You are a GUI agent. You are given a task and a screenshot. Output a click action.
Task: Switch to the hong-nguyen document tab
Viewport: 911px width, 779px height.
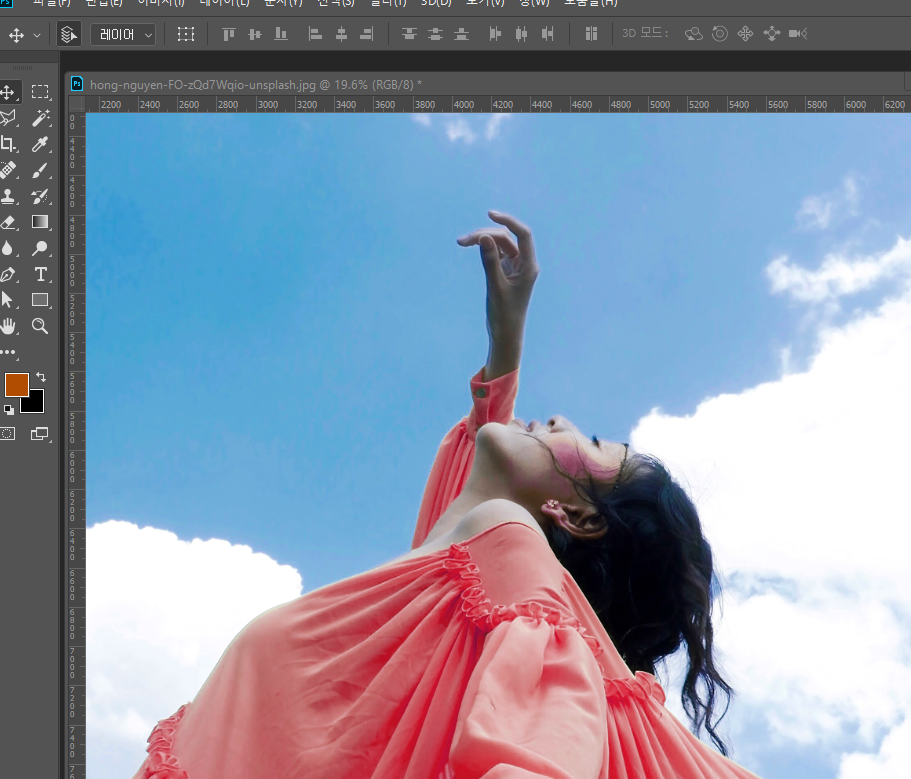coord(256,85)
